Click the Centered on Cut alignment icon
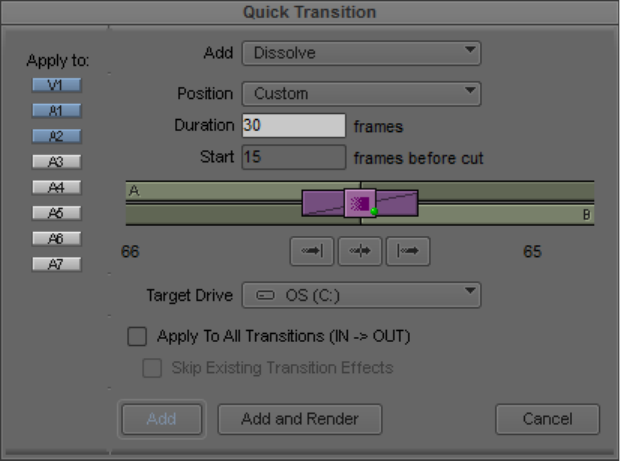620x461 pixels. [360, 251]
